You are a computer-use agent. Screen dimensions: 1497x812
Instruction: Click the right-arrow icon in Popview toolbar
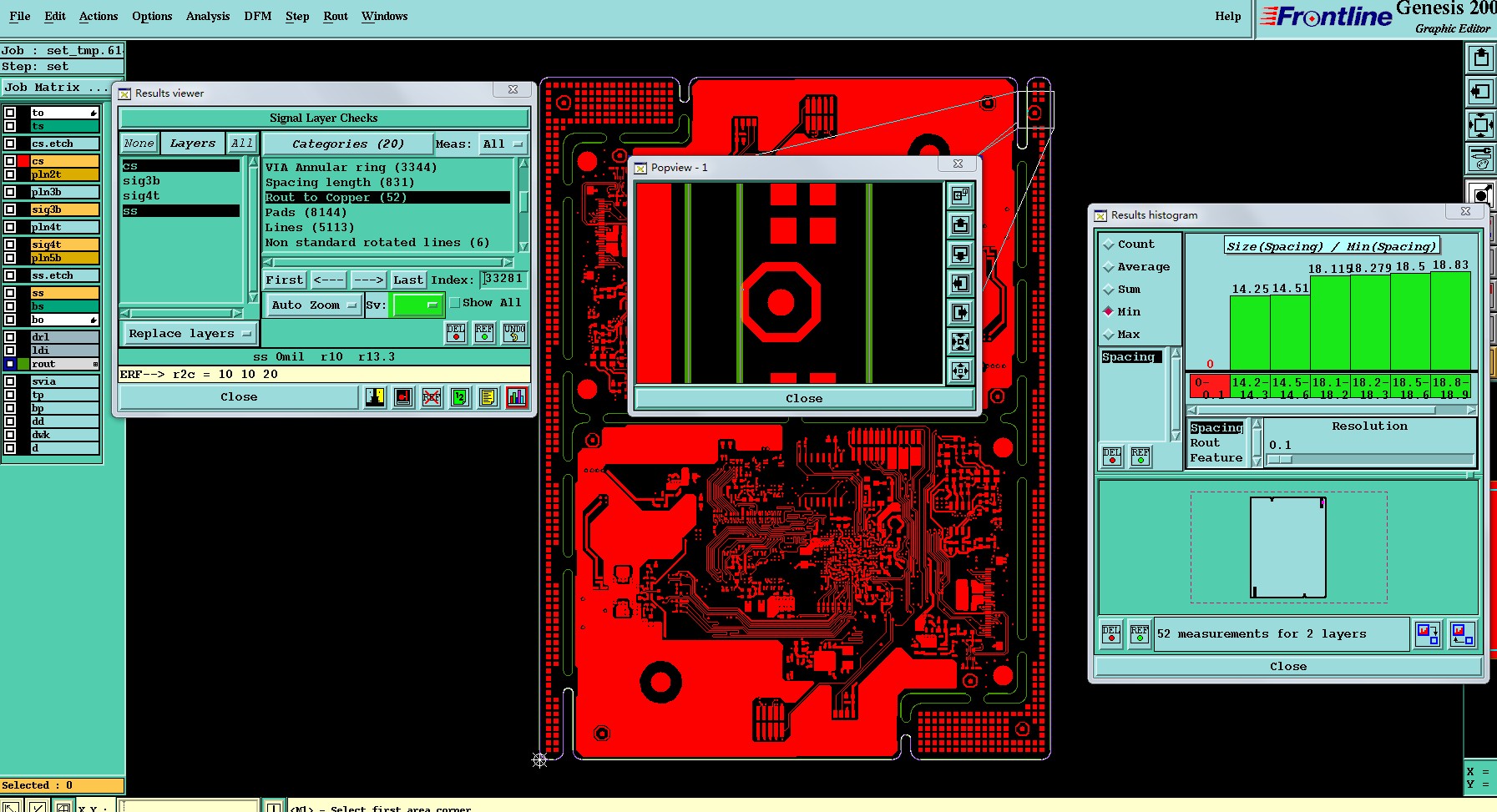pos(960,312)
